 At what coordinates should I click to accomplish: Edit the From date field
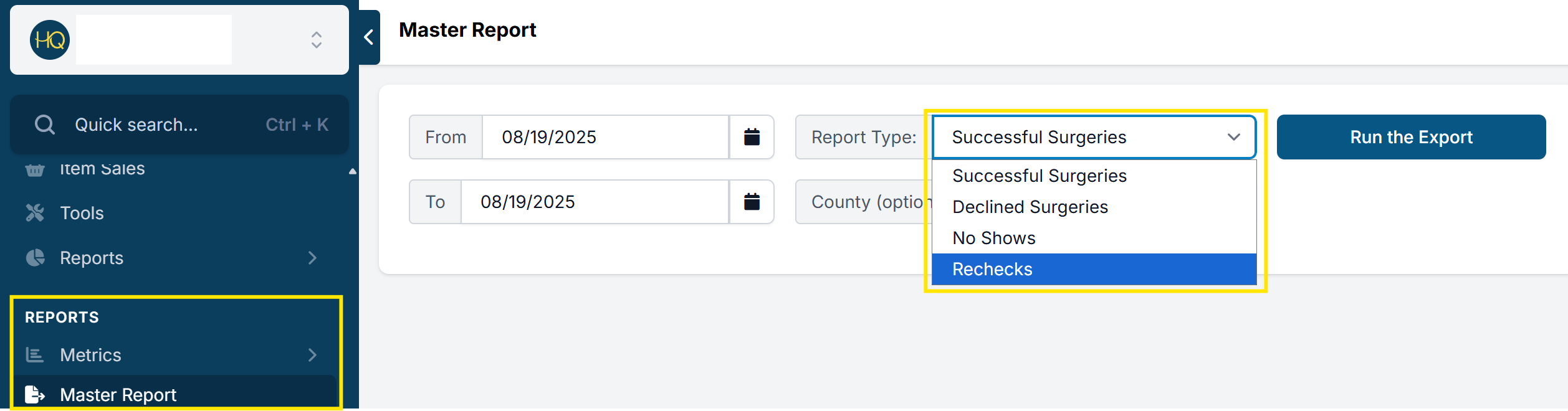pos(605,137)
